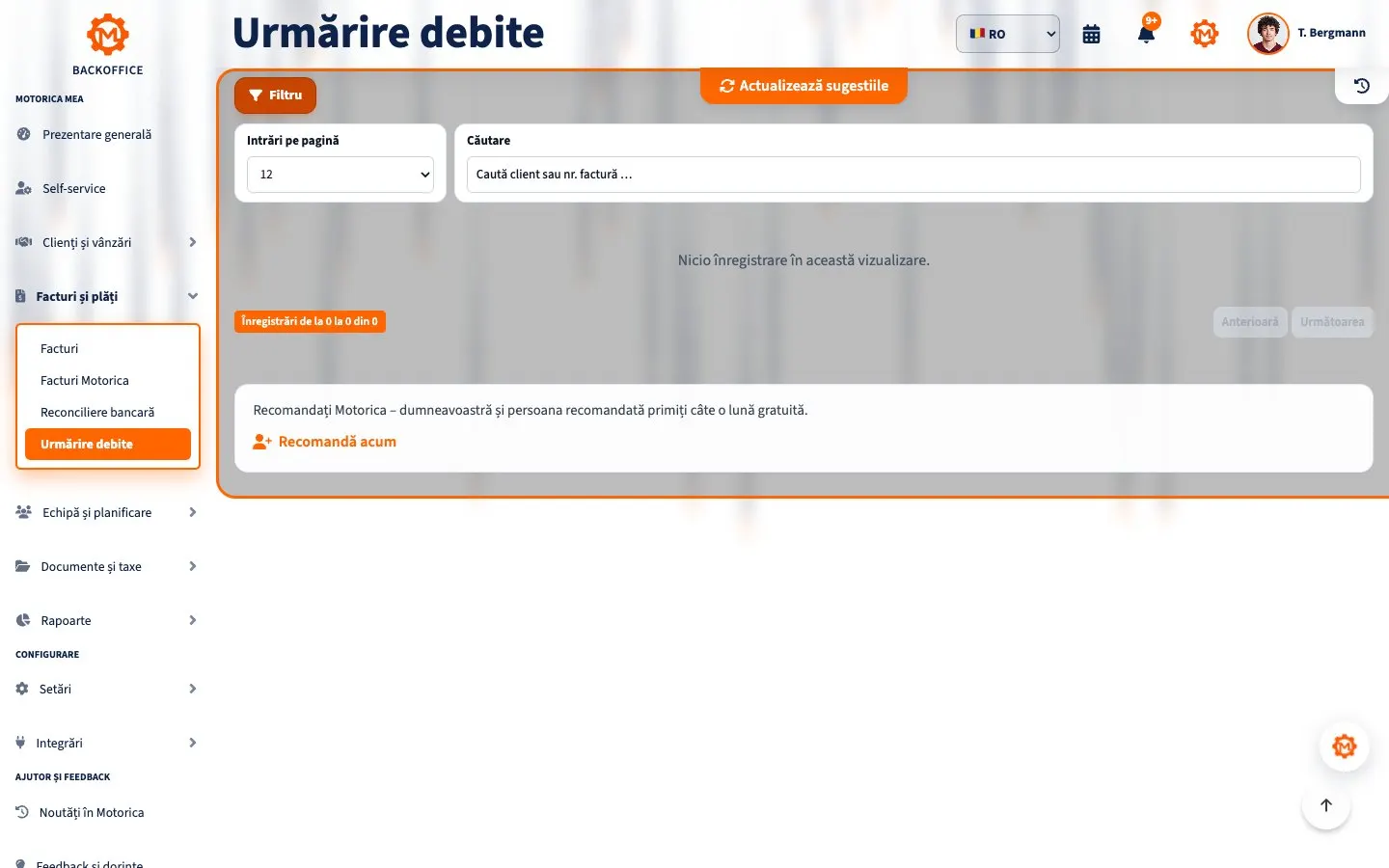This screenshot has height=868, width=1389.
Task: Open Facturi Motorica submenu item
Action: [x=108, y=381]
